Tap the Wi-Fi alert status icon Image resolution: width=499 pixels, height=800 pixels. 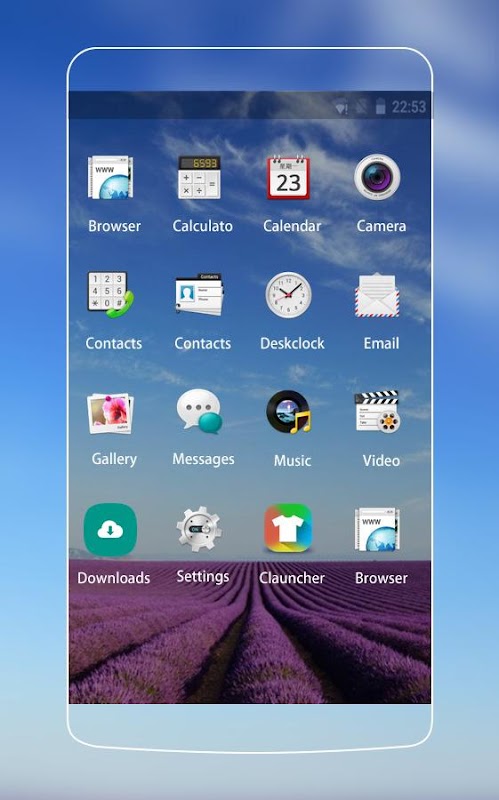click(341, 107)
